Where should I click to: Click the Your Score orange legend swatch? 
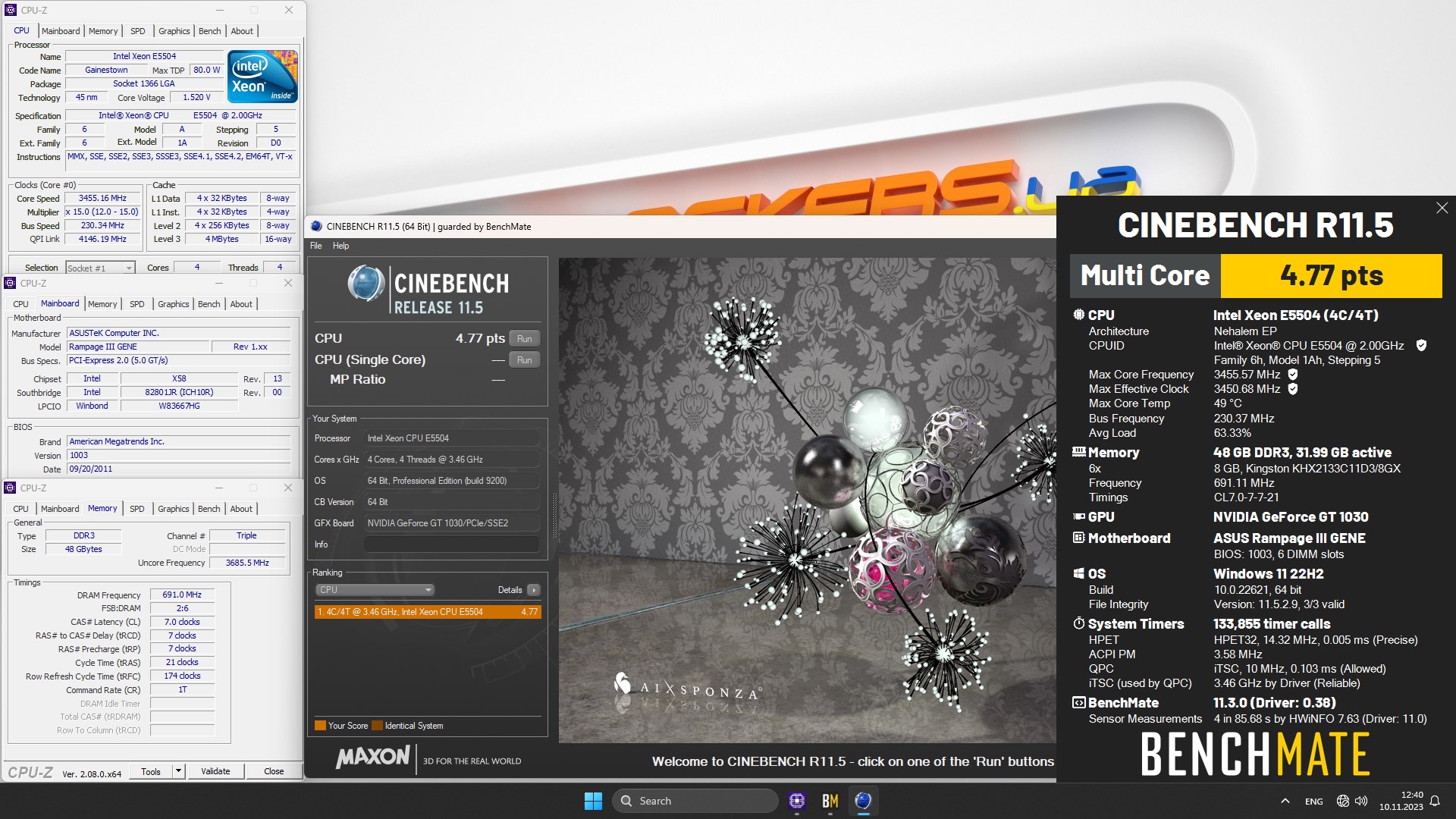pyautogui.click(x=320, y=726)
